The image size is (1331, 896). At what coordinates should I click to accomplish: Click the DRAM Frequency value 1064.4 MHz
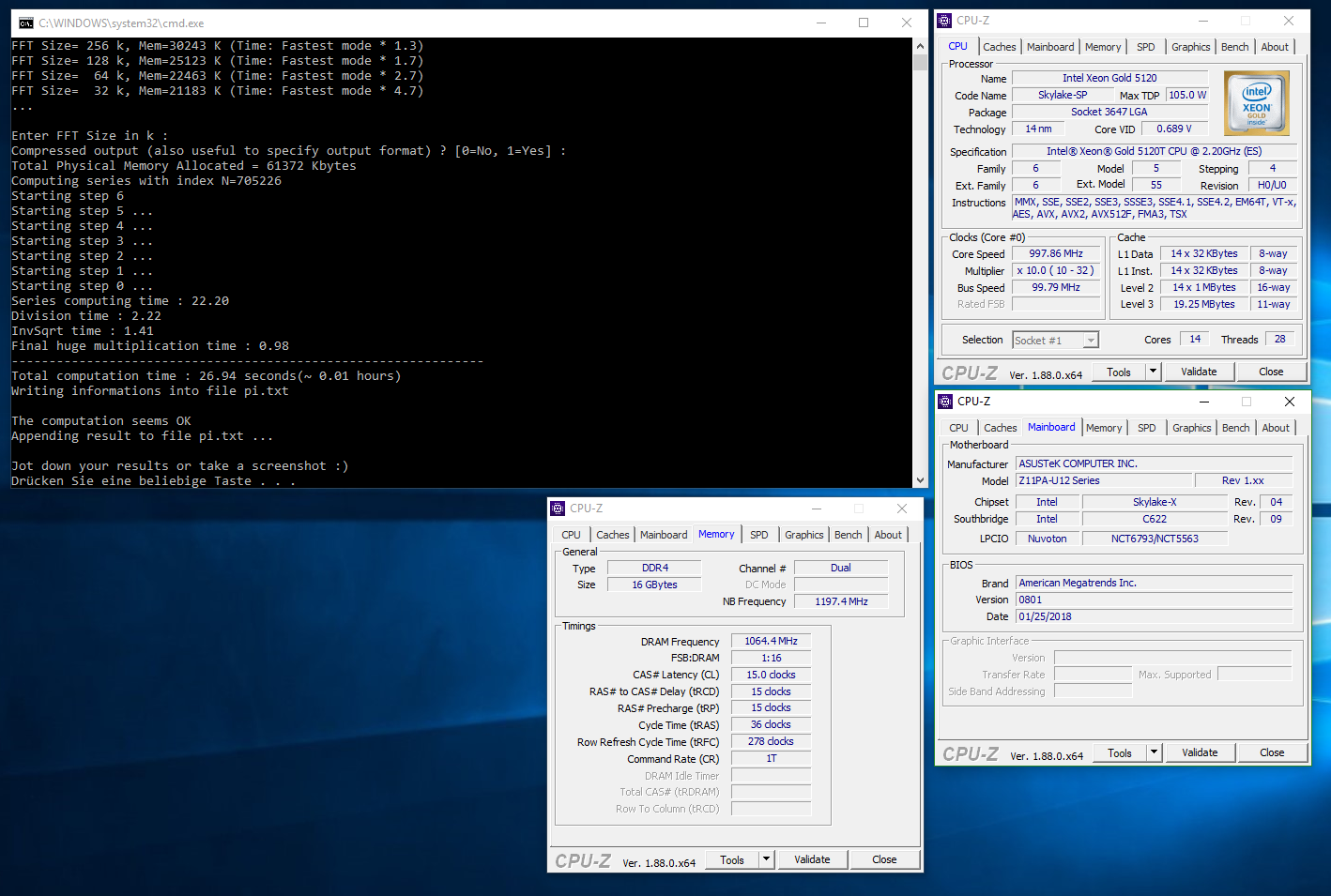771,641
